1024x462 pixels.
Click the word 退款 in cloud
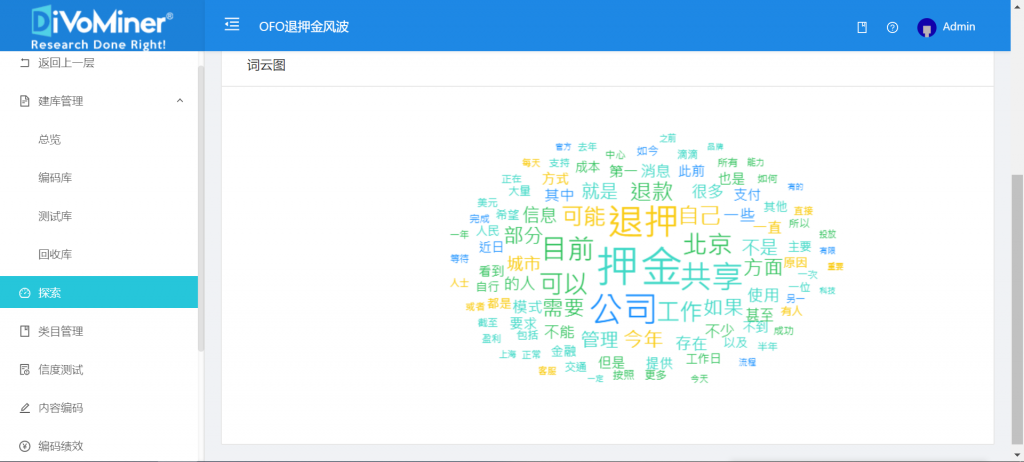651,191
